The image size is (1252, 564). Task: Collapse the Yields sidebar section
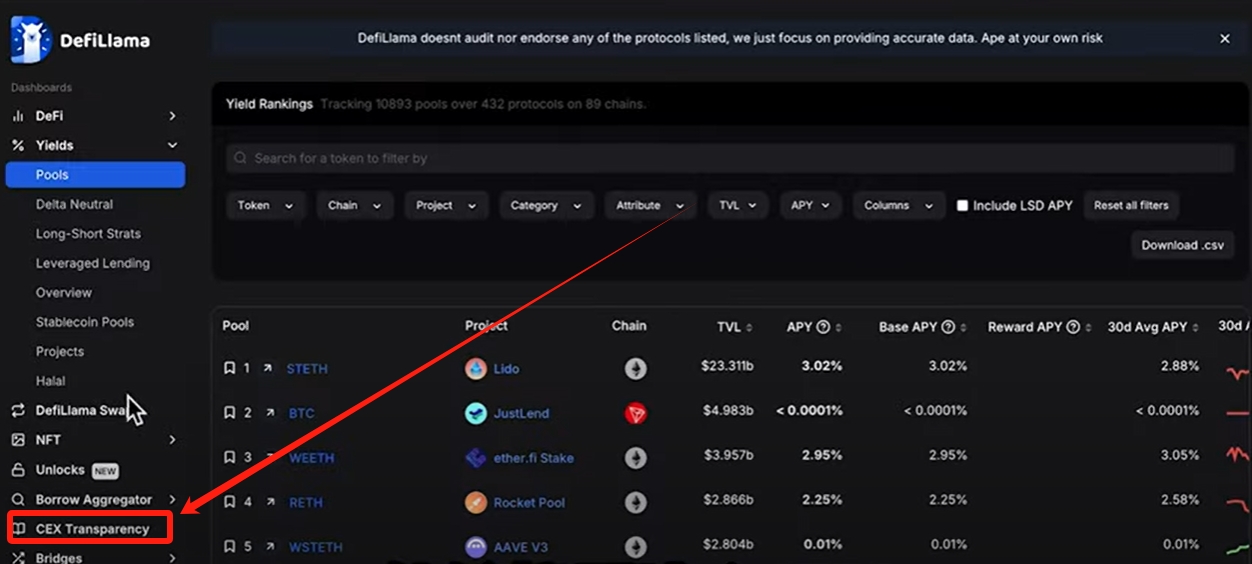(x=172, y=145)
